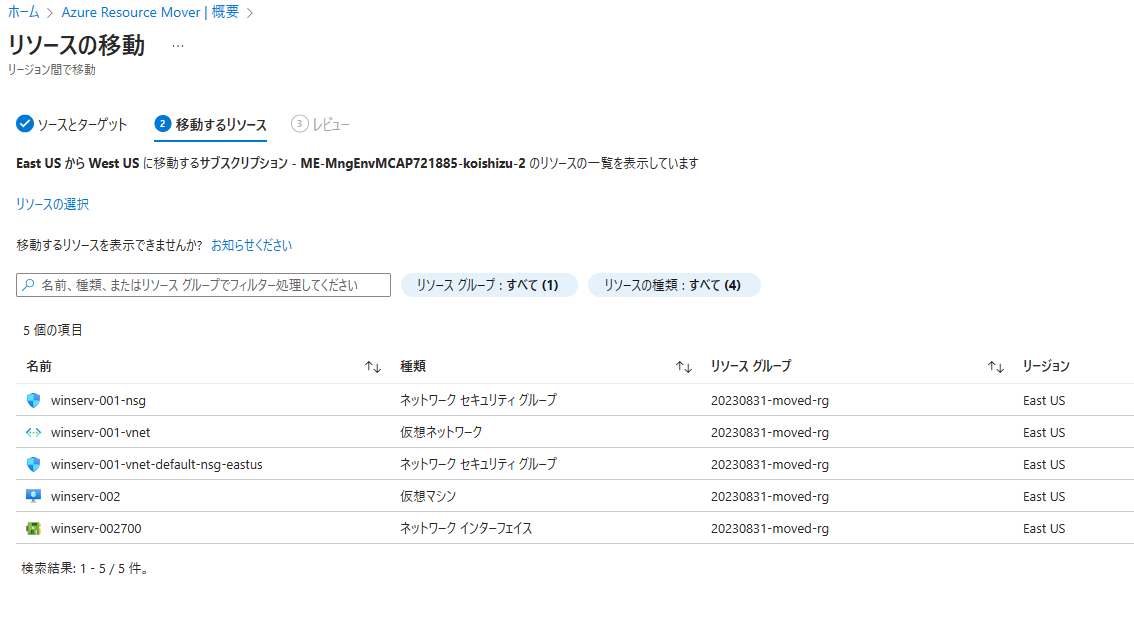Open the リソースの選択 link
Viewport: 1134px width, 626px height.
click(52, 205)
